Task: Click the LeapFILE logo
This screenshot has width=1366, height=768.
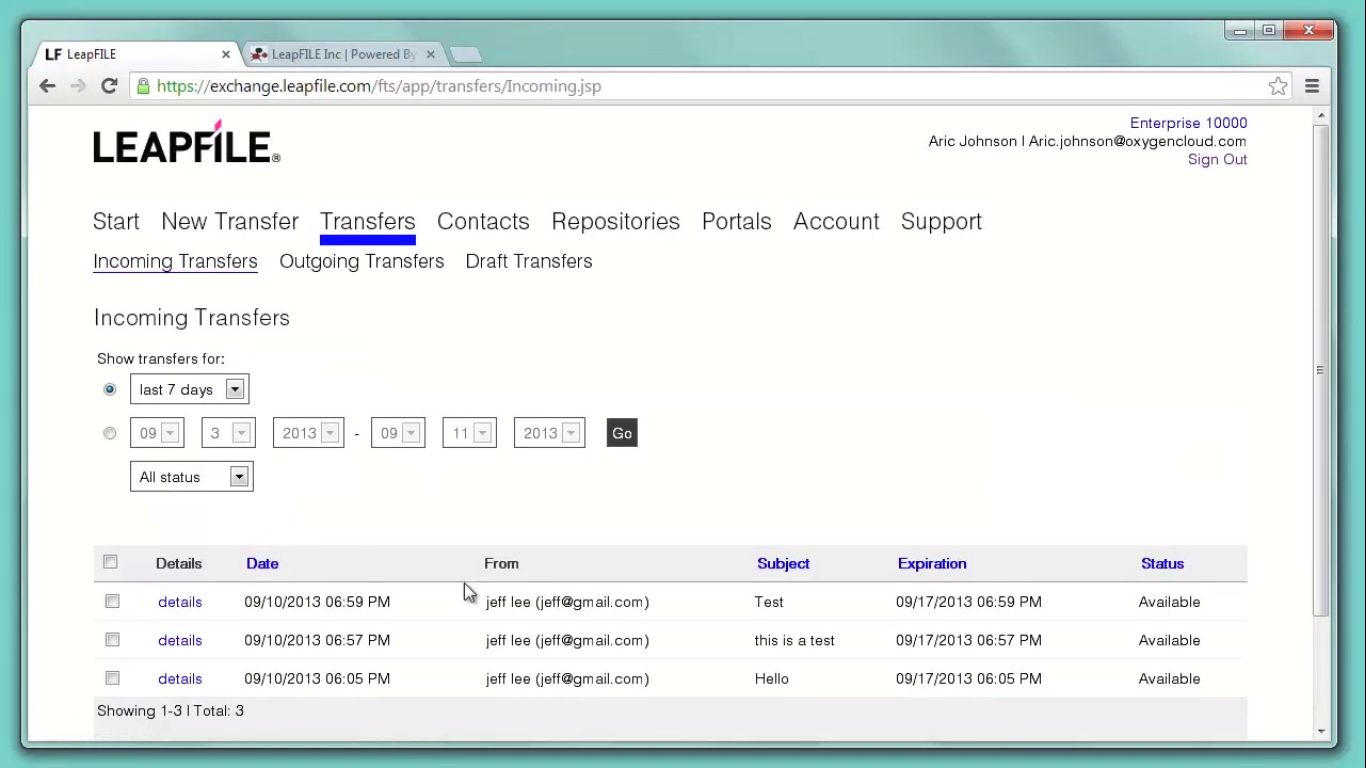Action: point(187,142)
